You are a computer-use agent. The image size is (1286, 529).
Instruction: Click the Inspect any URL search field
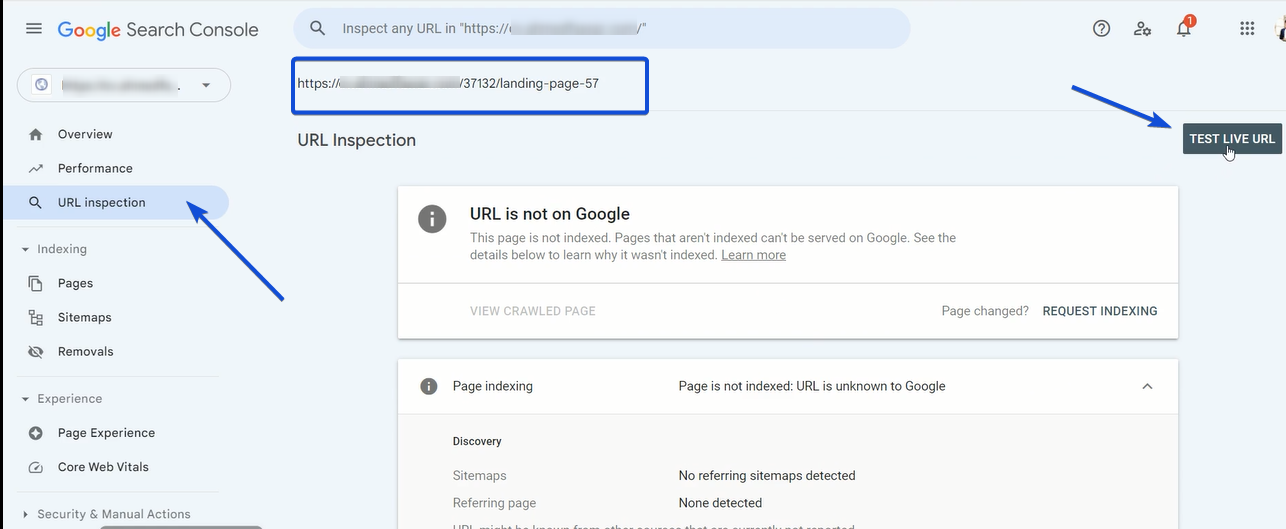click(x=602, y=29)
